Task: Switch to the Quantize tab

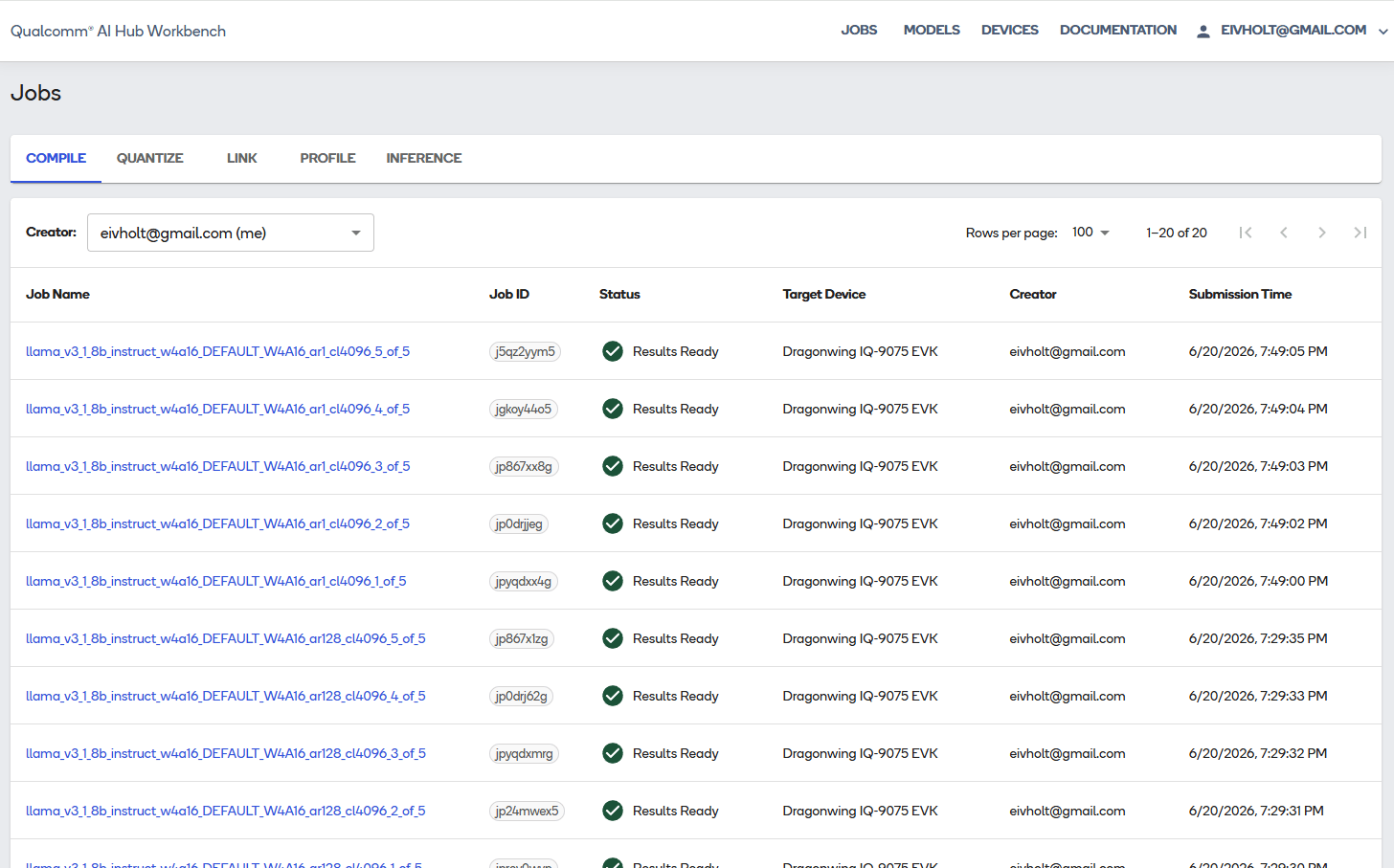Action: point(150,158)
